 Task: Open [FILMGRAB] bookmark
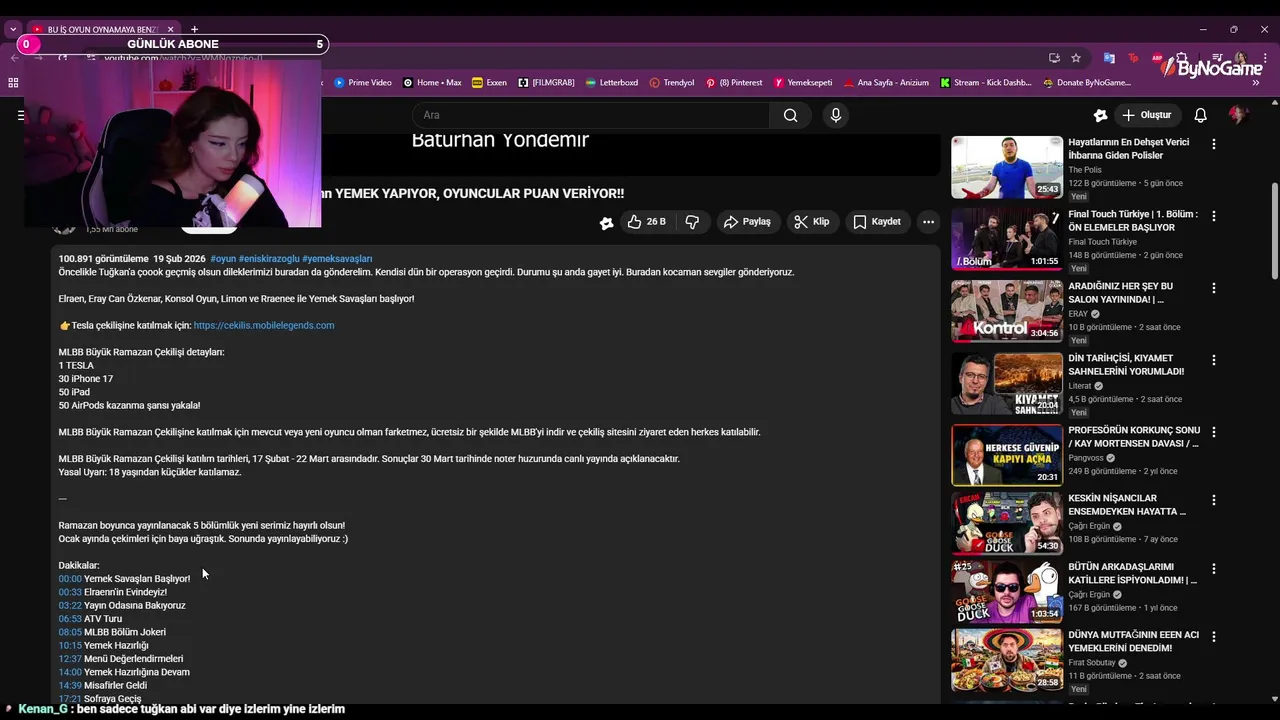[x=546, y=83]
